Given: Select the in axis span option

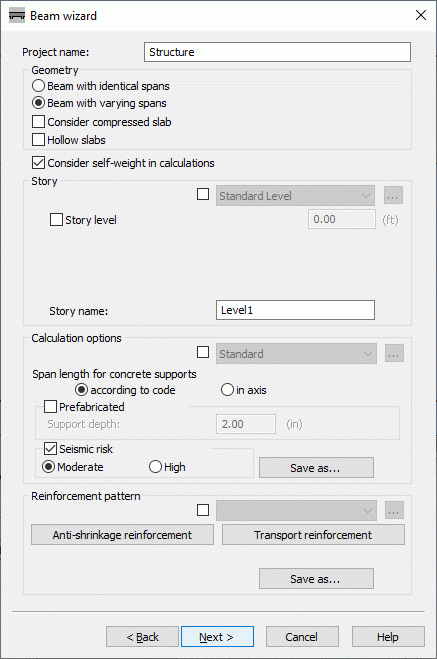Looking at the screenshot, I should [244, 390].
